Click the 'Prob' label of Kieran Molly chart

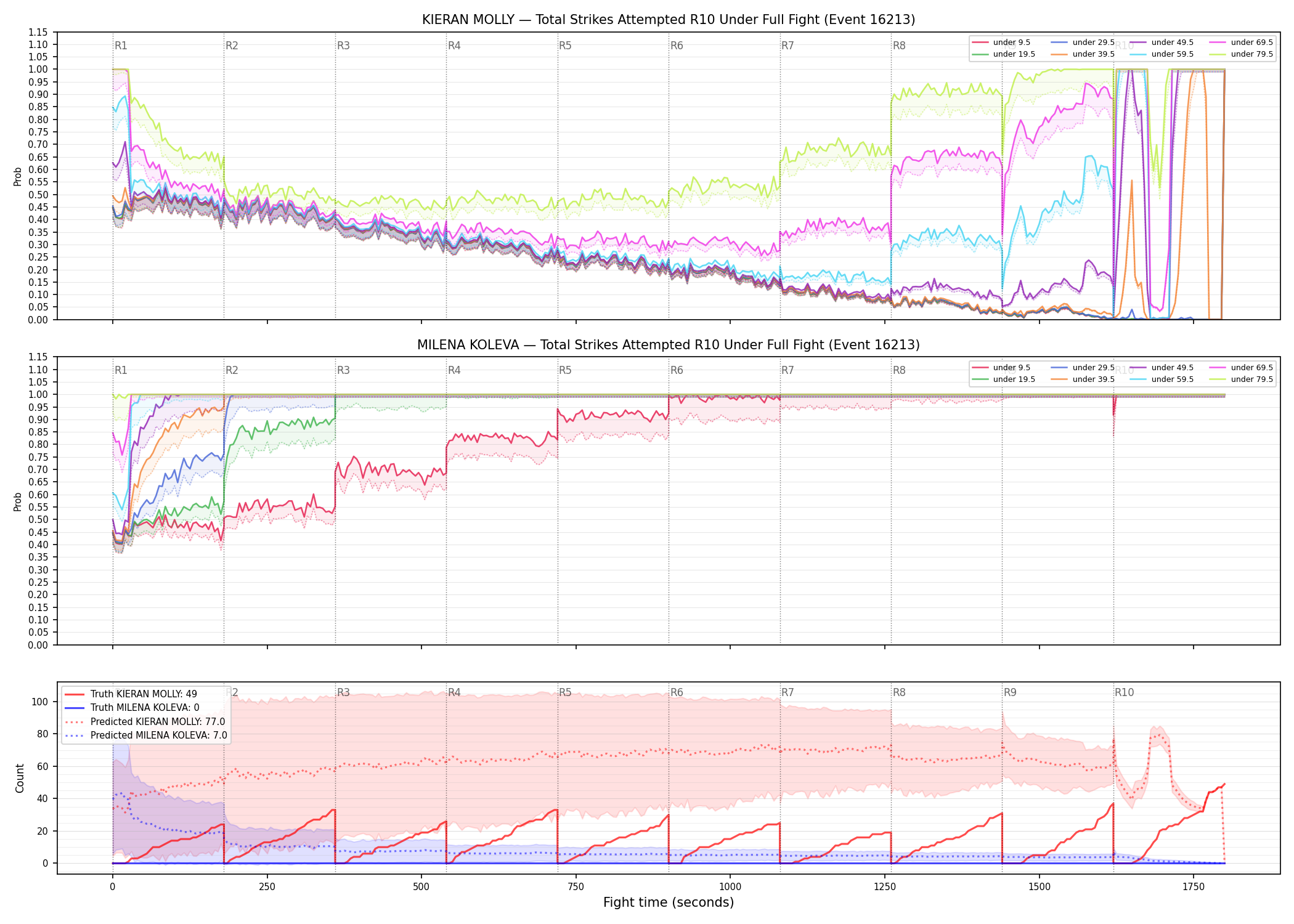(17, 176)
